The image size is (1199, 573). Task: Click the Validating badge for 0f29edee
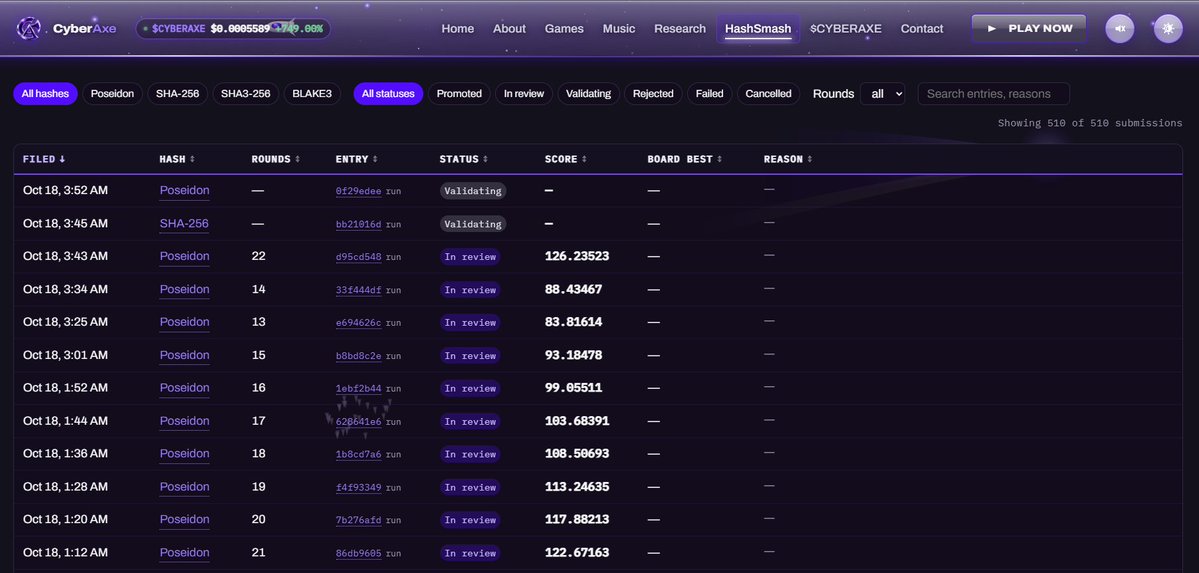[473, 191]
